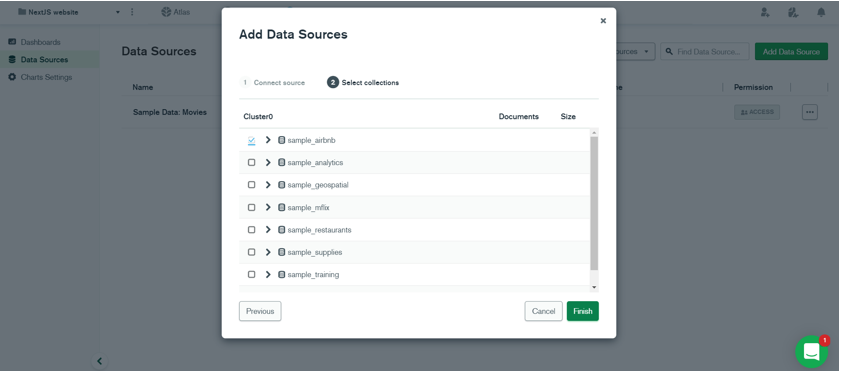The height and width of the screenshot is (373, 841).
Task: Open the NextJS website project dropdown
Action: click(70, 12)
